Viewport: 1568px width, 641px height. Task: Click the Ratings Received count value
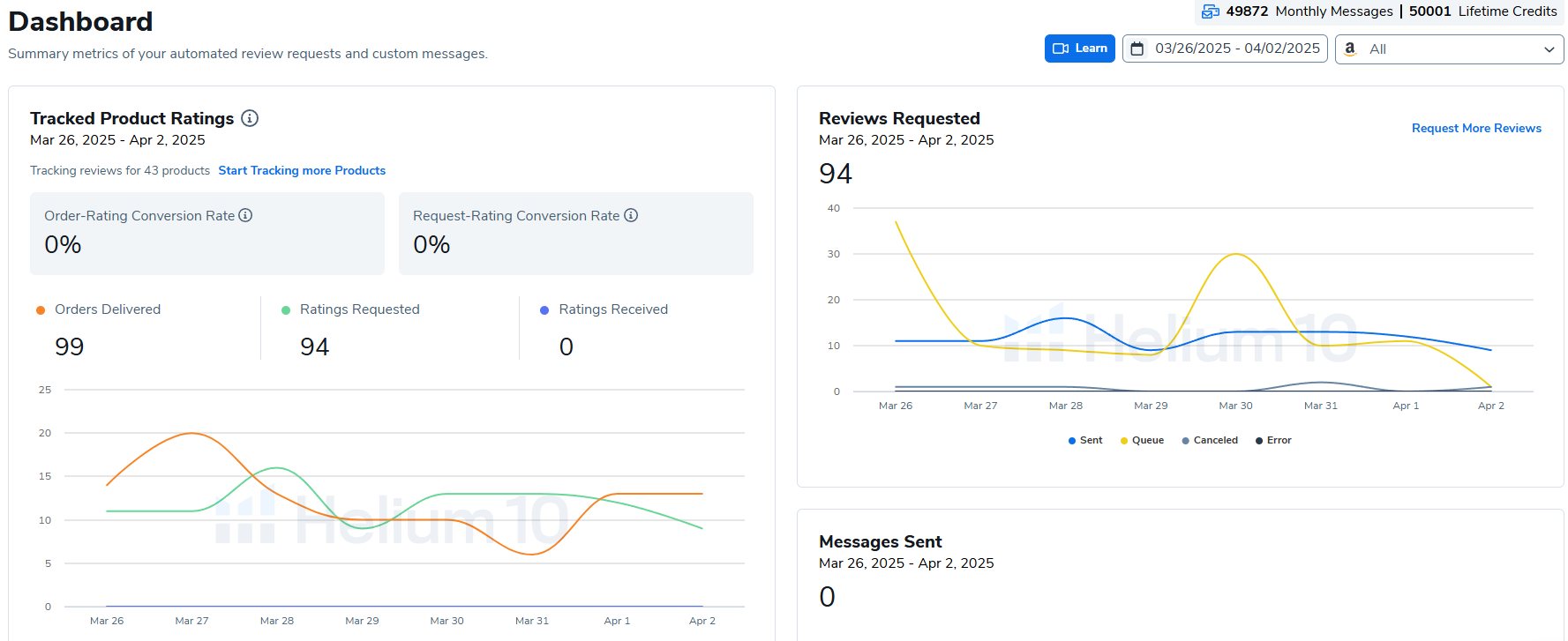(566, 347)
